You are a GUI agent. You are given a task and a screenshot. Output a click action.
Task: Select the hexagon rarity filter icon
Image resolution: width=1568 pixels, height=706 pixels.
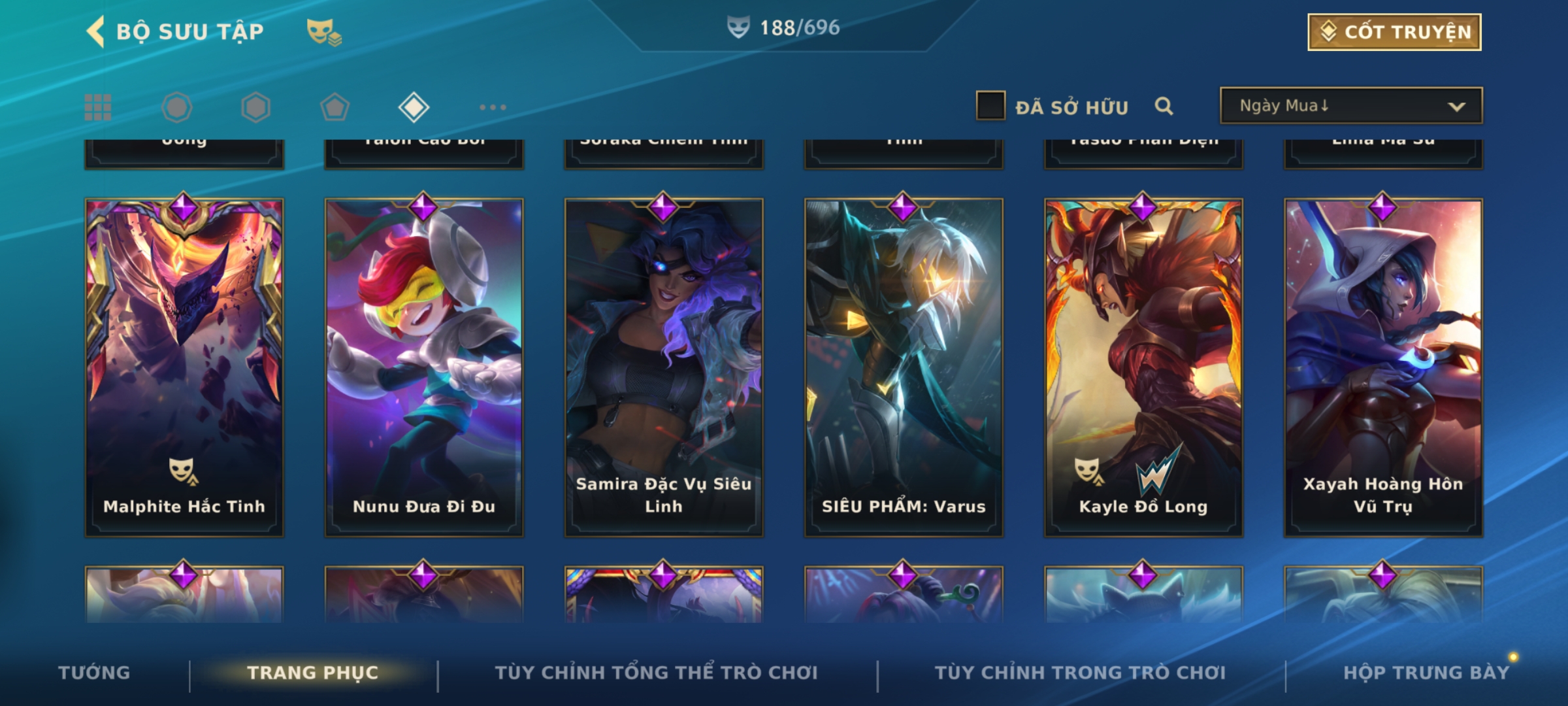coord(255,107)
